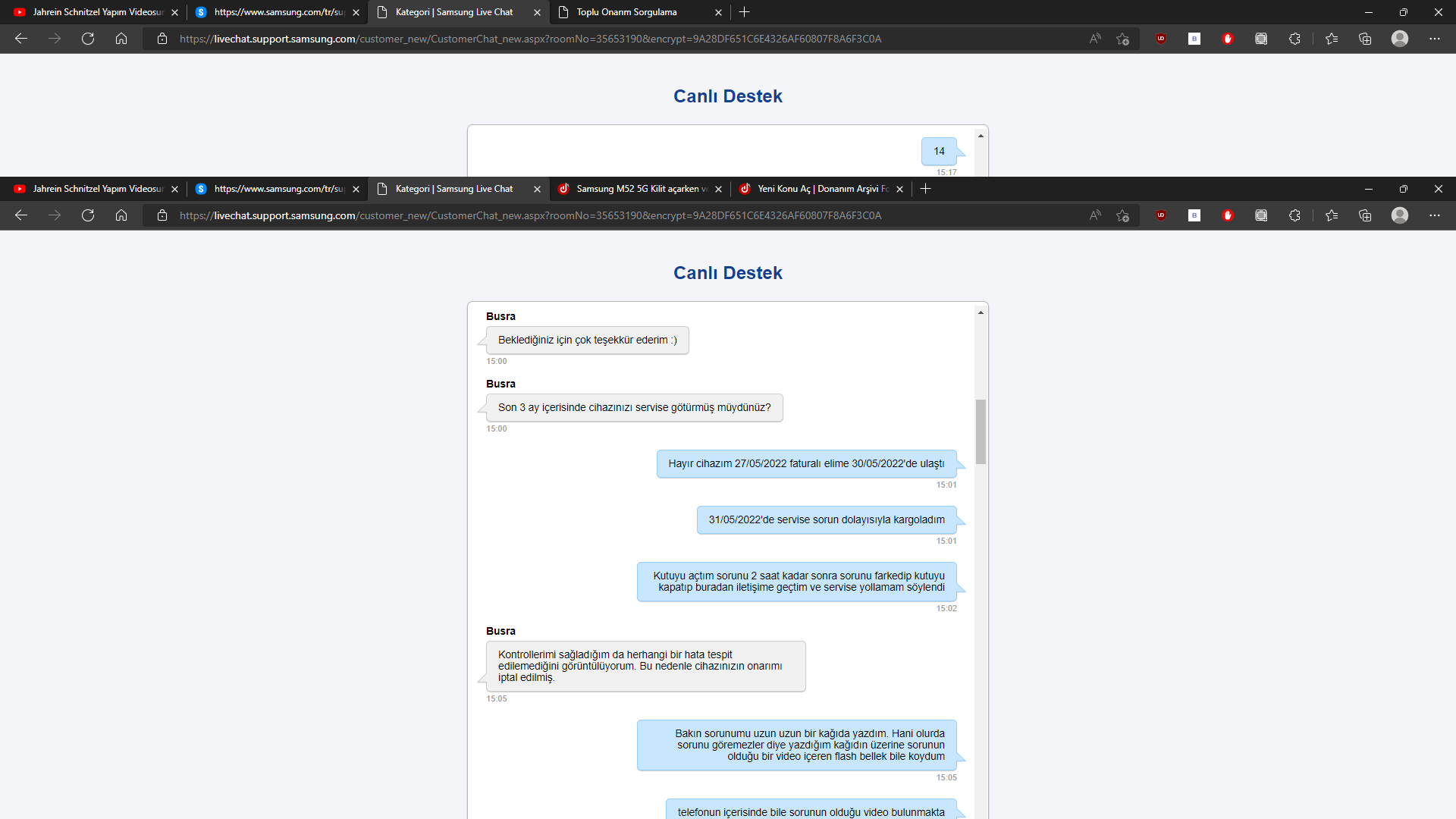The height and width of the screenshot is (819, 1456).
Task: Click Read Aloud icon in lower address bar
Action: [x=1095, y=215]
